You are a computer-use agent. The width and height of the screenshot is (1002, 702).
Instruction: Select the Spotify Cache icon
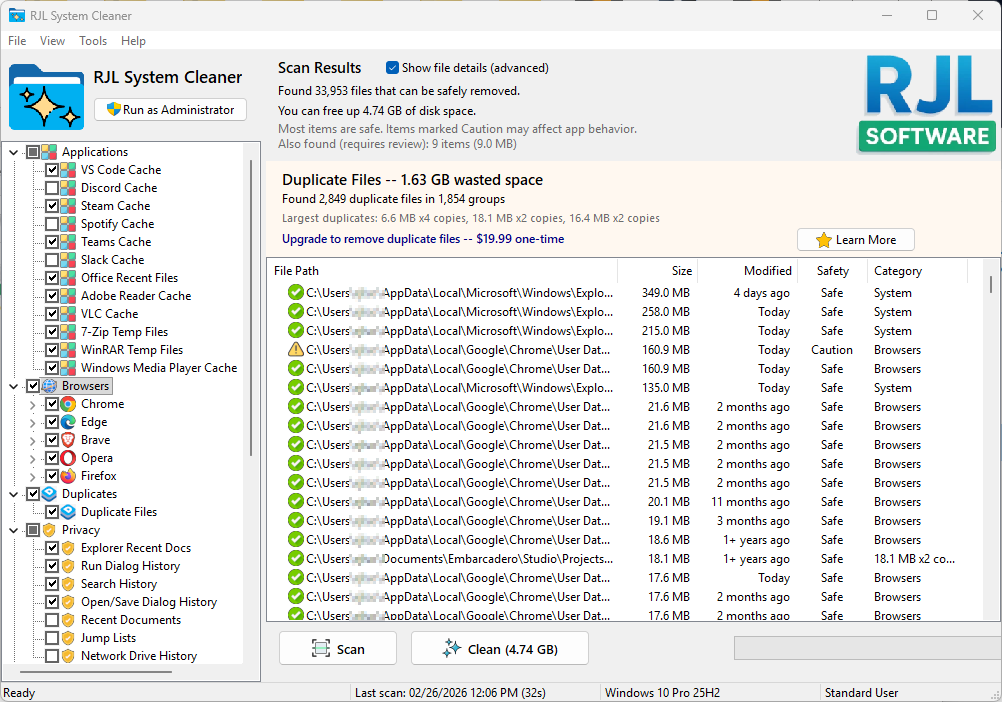67,223
